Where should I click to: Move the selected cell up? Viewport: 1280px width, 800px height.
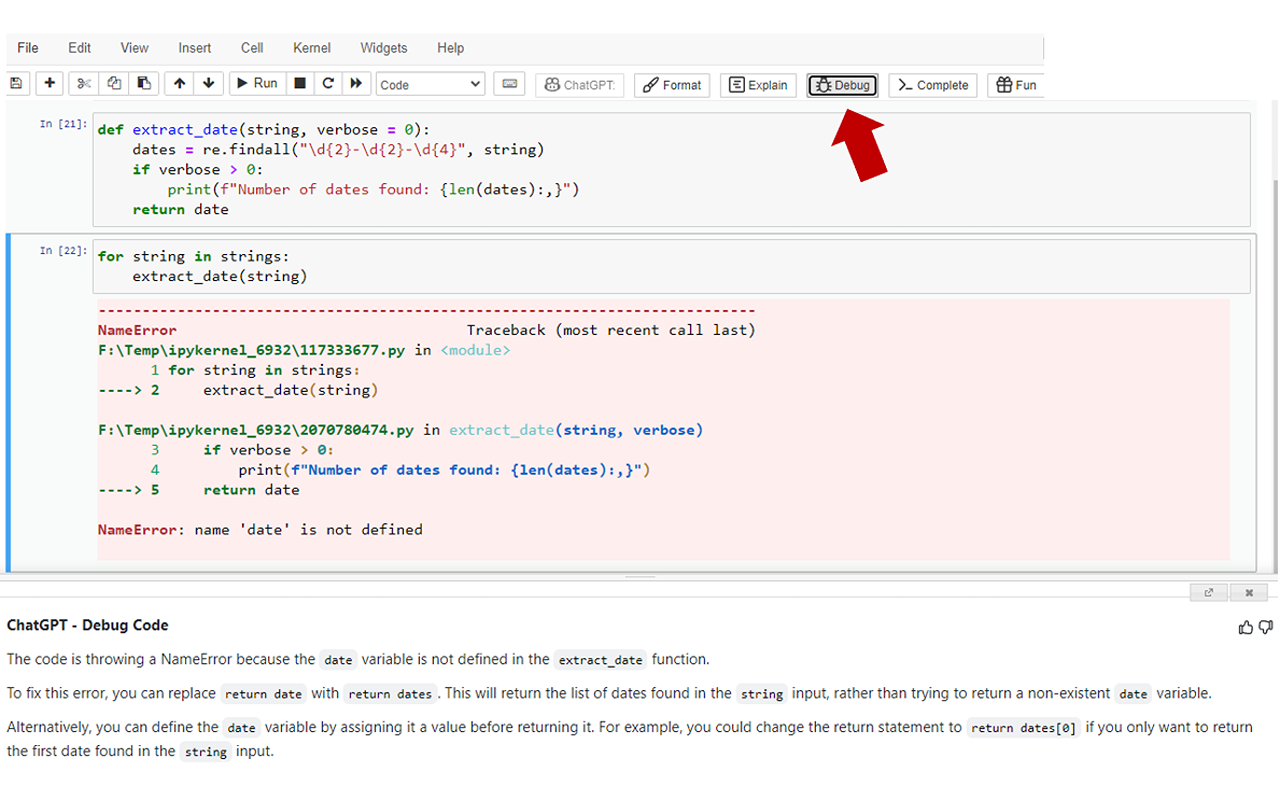coord(179,84)
